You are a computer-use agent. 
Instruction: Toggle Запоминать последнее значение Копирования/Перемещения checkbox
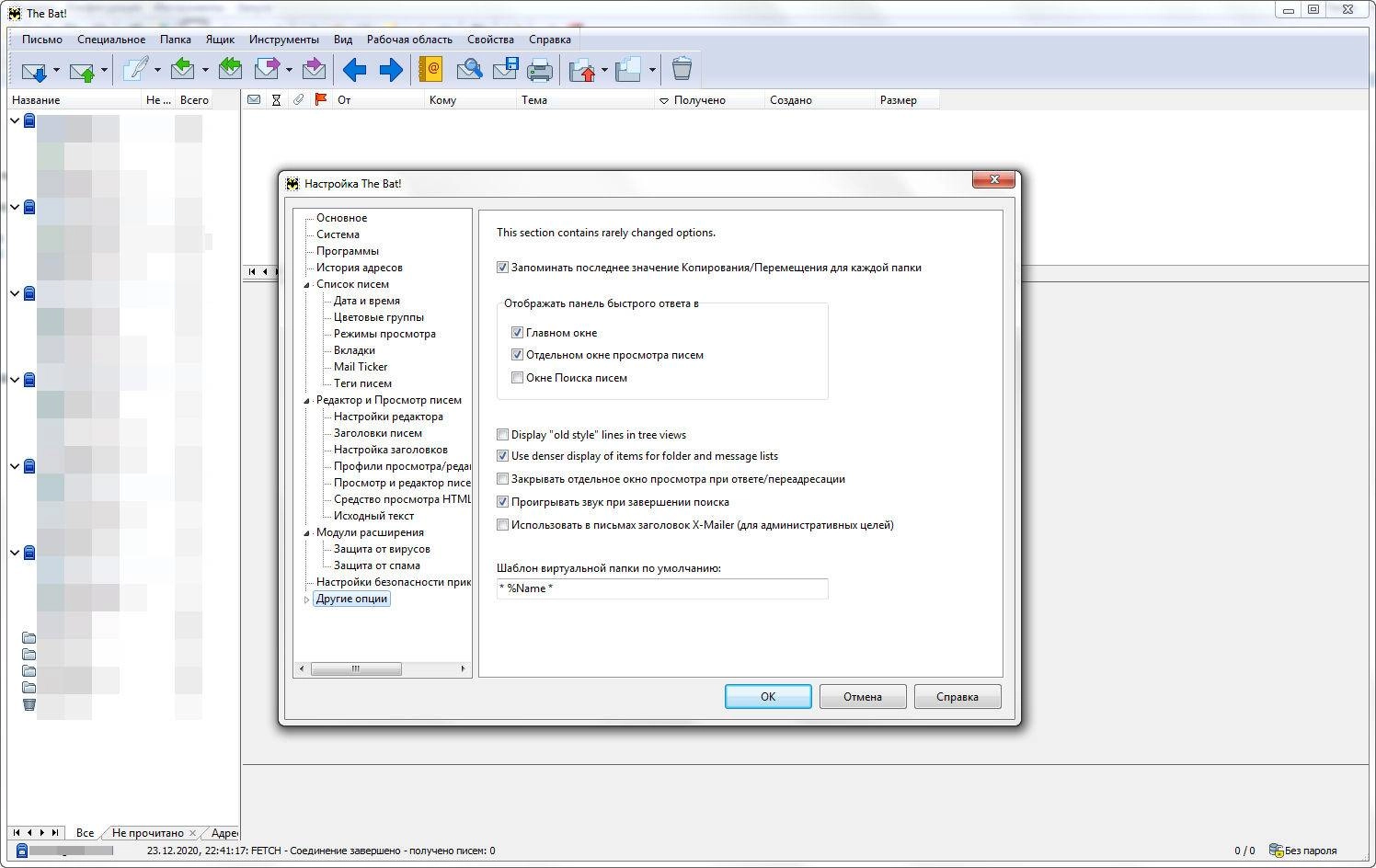(503, 268)
